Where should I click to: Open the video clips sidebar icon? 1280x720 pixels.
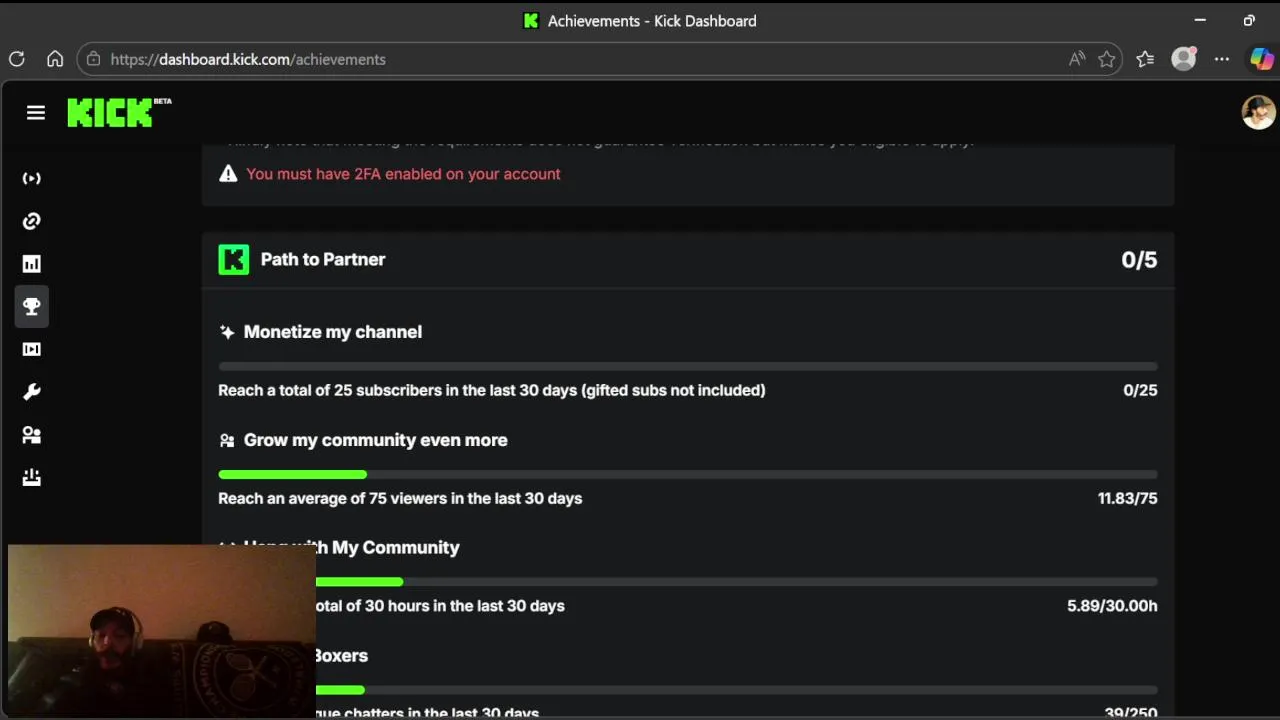[x=32, y=349]
